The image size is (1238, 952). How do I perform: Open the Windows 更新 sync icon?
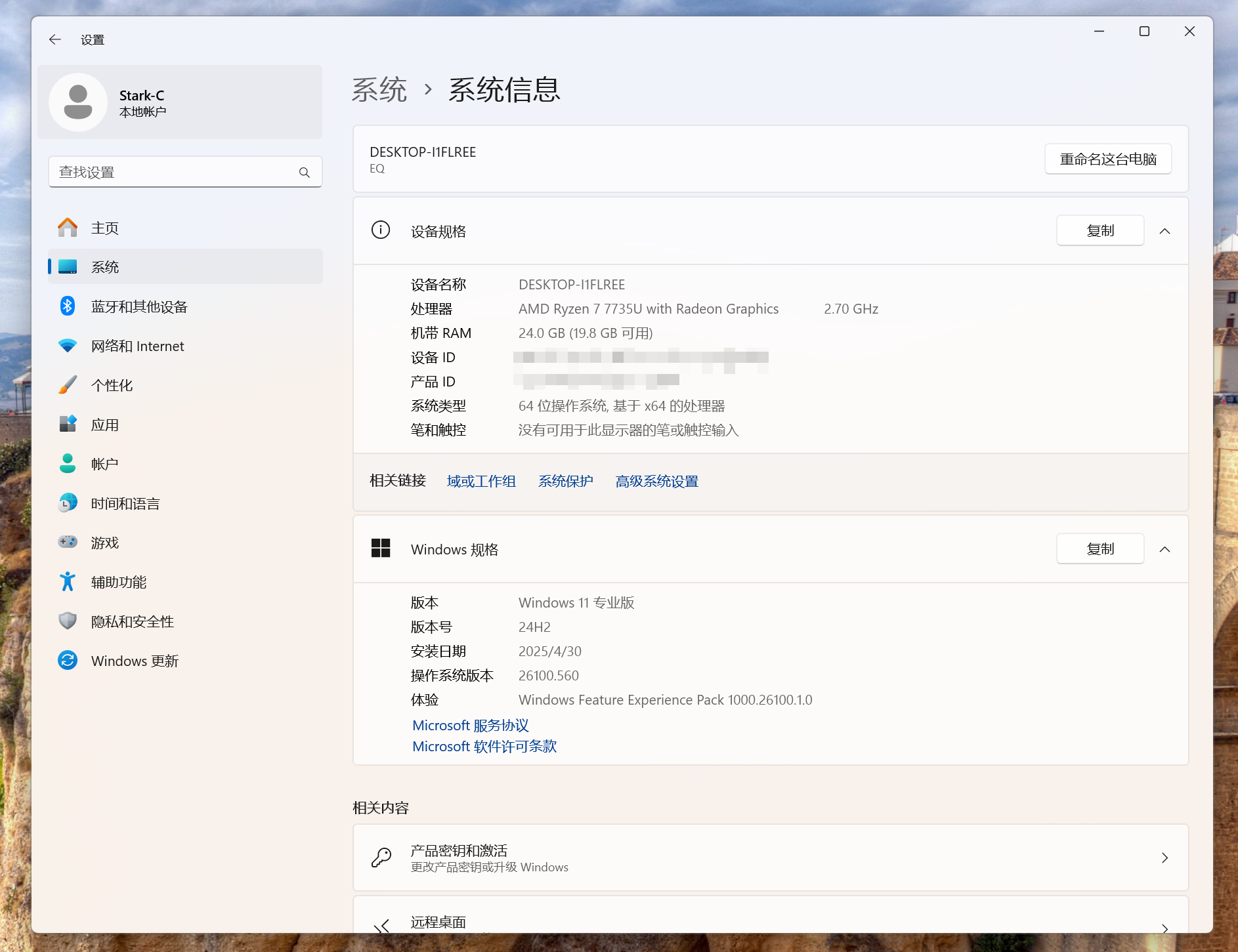pyautogui.click(x=68, y=661)
